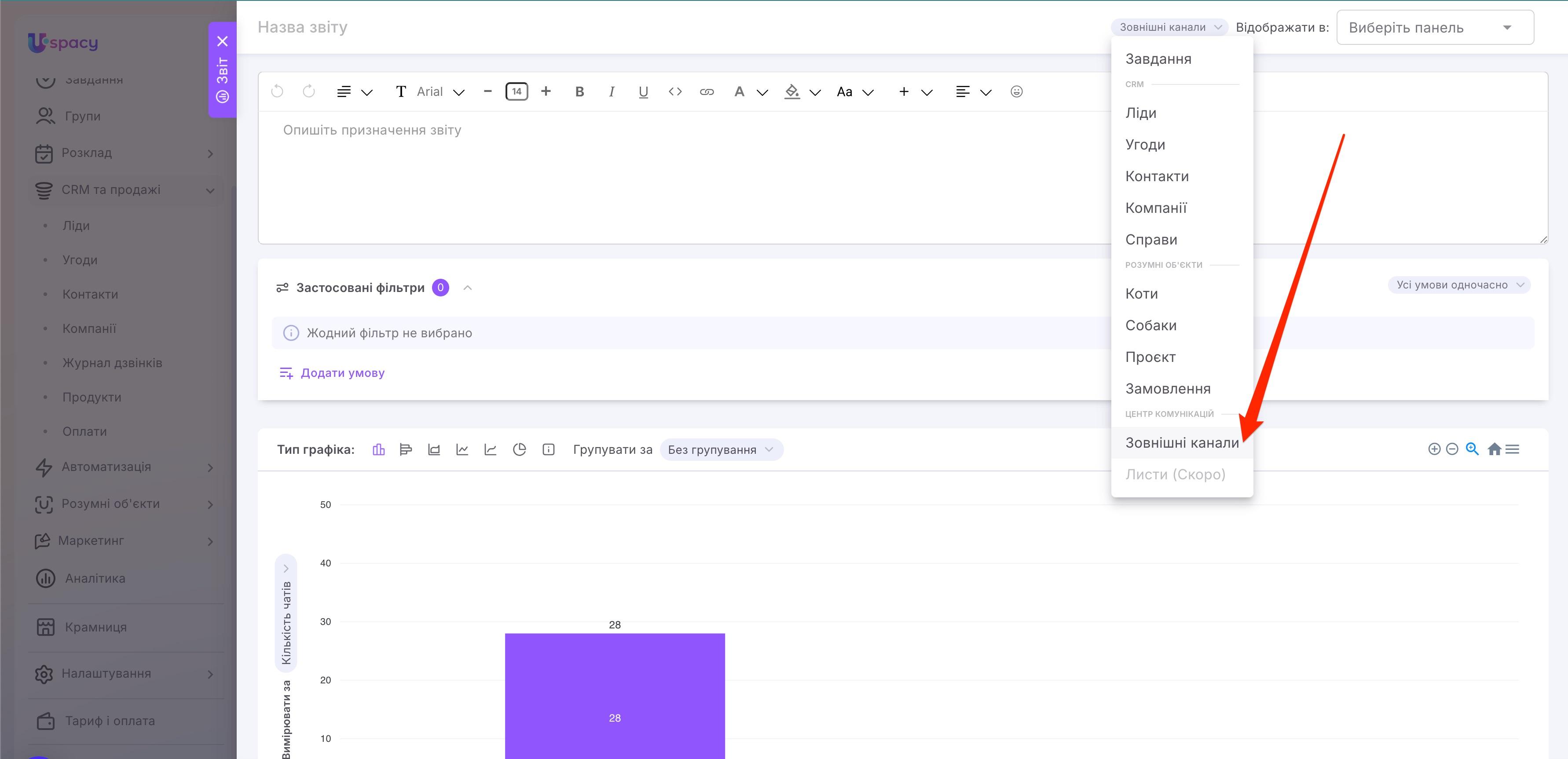The image size is (1568, 759).
Task: Expand Розумні об'єкти sidebar section
Action: [210, 504]
